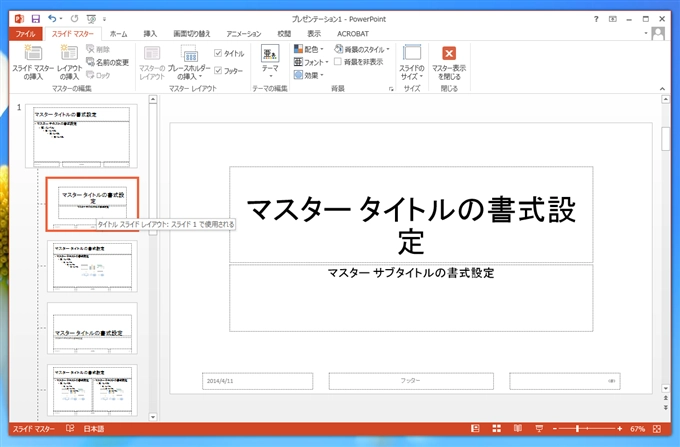Open the アニメーション tab
This screenshot has height=447, width=680.
click(x=244, y=33)
